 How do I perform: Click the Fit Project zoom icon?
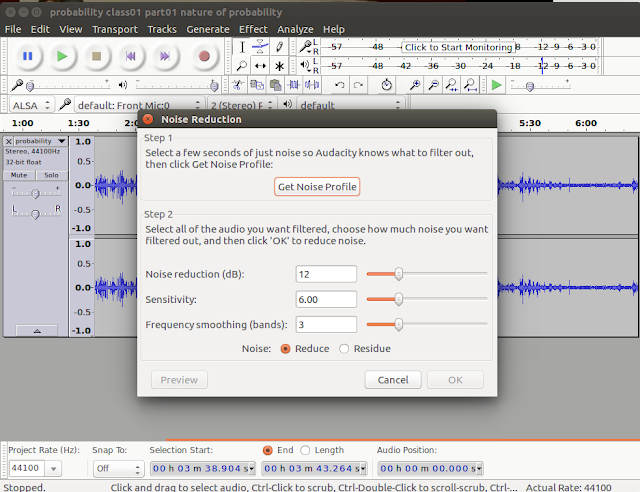(471, 85)
